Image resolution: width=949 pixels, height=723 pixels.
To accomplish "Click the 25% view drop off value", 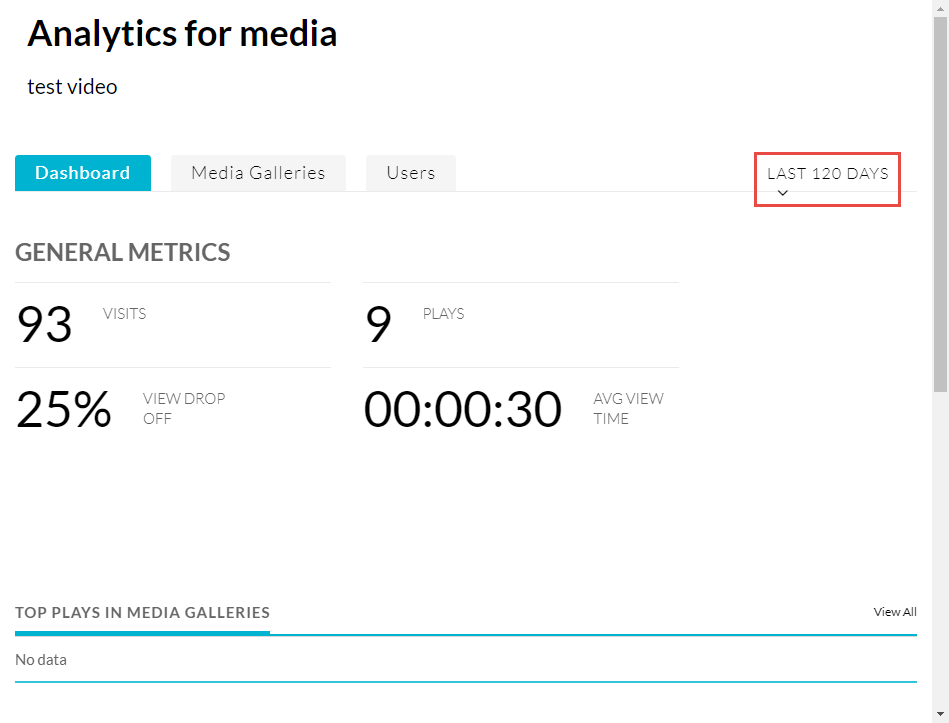I will (64, 409).
